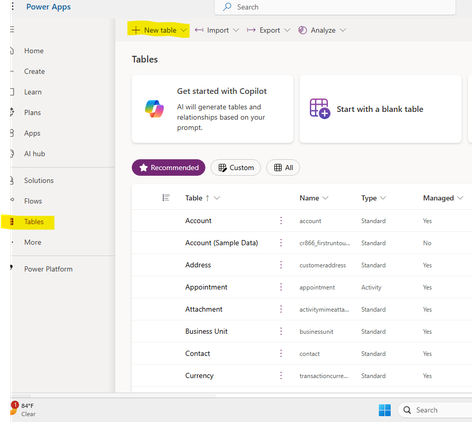Open more options for the Address row

(x=281, y=265)
